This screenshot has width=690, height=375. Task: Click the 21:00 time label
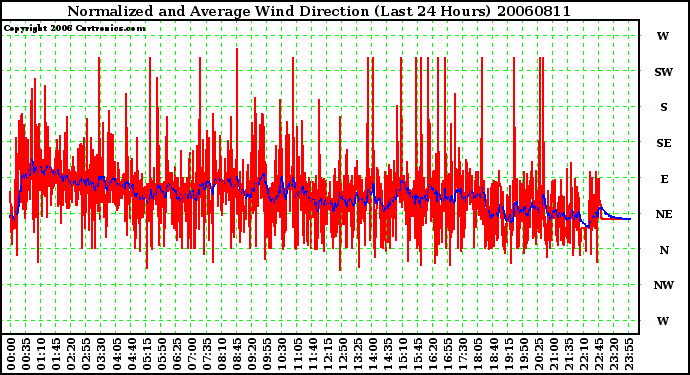[x=553, y=354]
